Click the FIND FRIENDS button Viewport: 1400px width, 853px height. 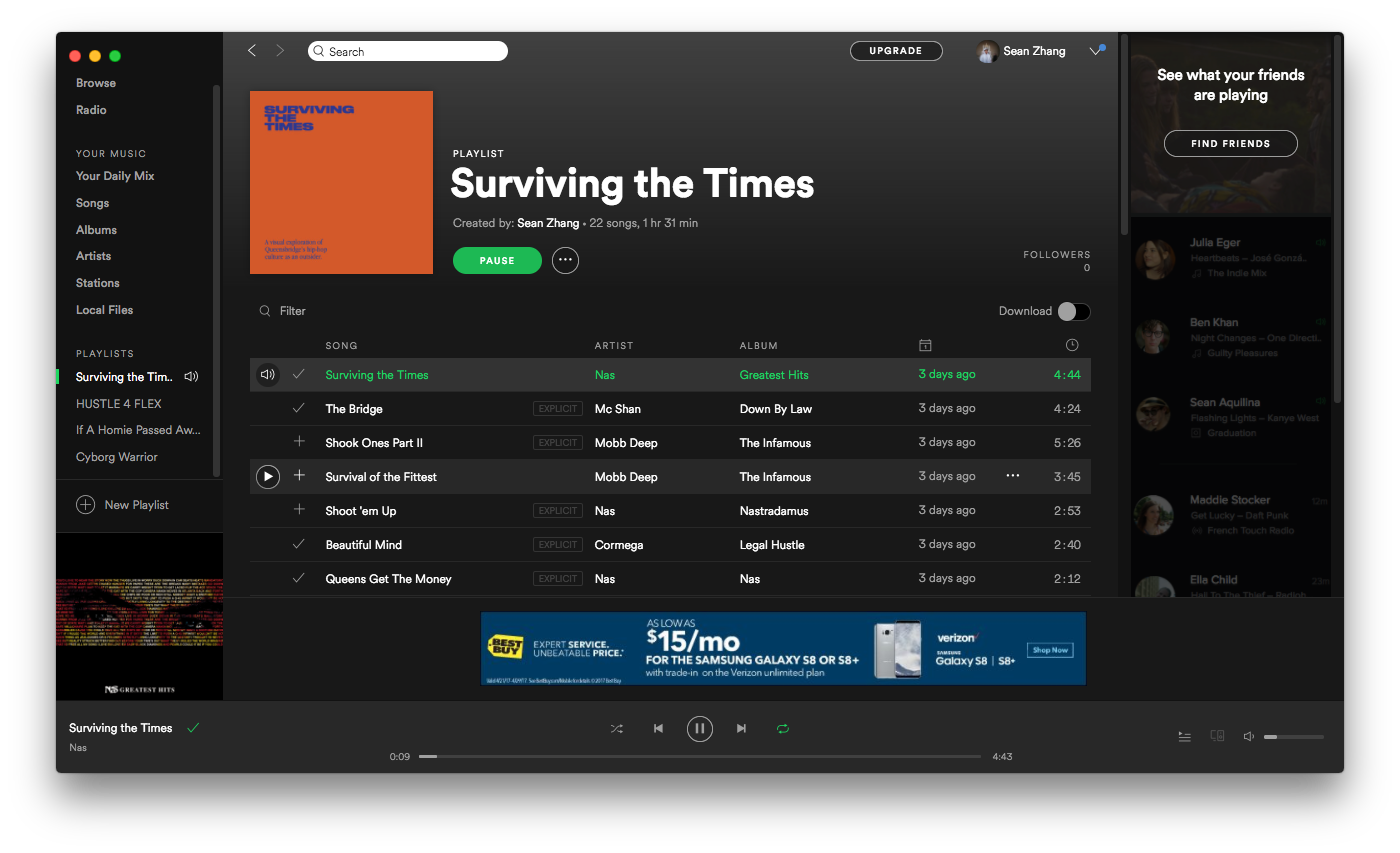1230,144
